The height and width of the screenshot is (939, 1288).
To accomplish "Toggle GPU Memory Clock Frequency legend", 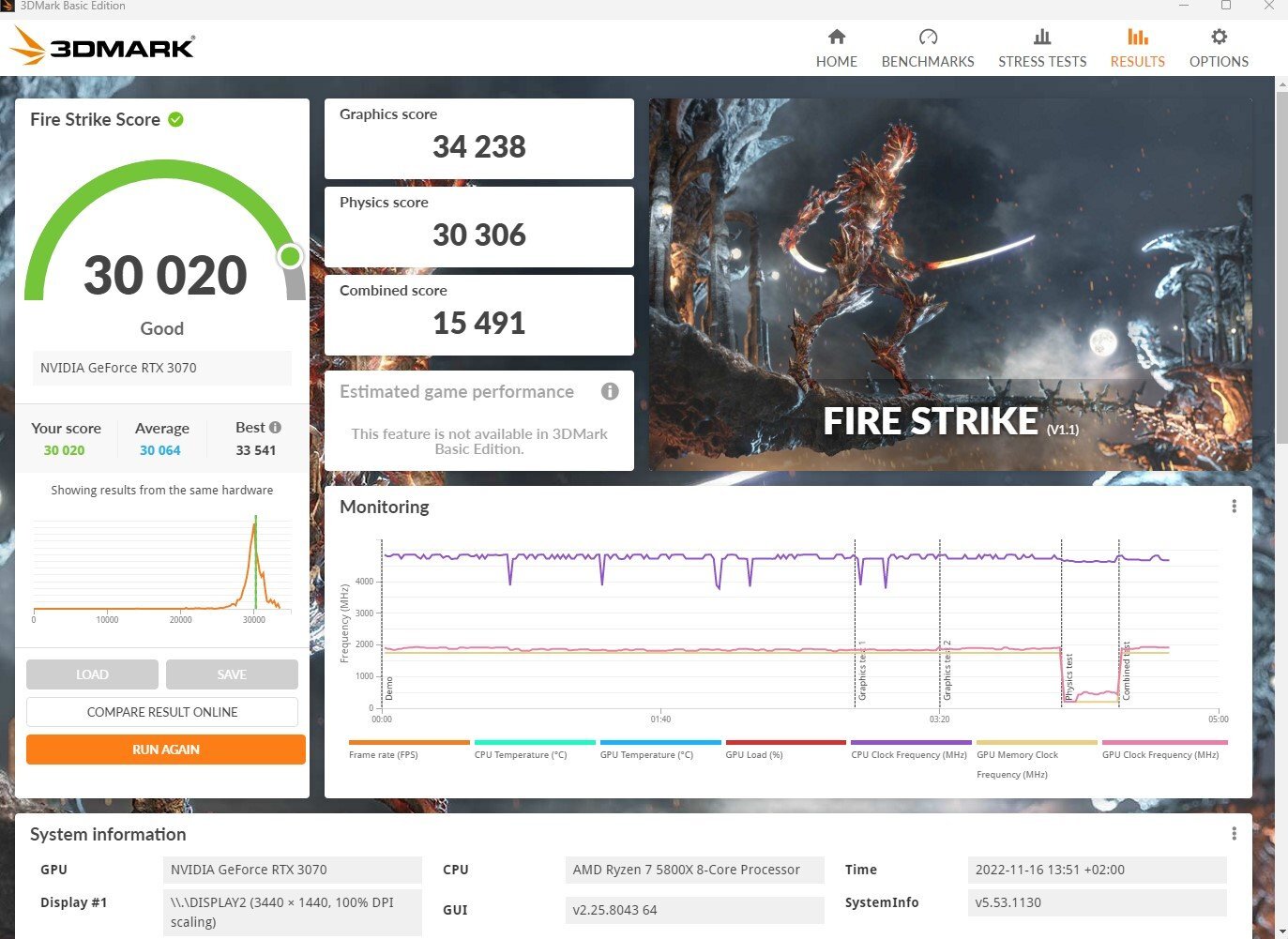I will pos(1037,759).
